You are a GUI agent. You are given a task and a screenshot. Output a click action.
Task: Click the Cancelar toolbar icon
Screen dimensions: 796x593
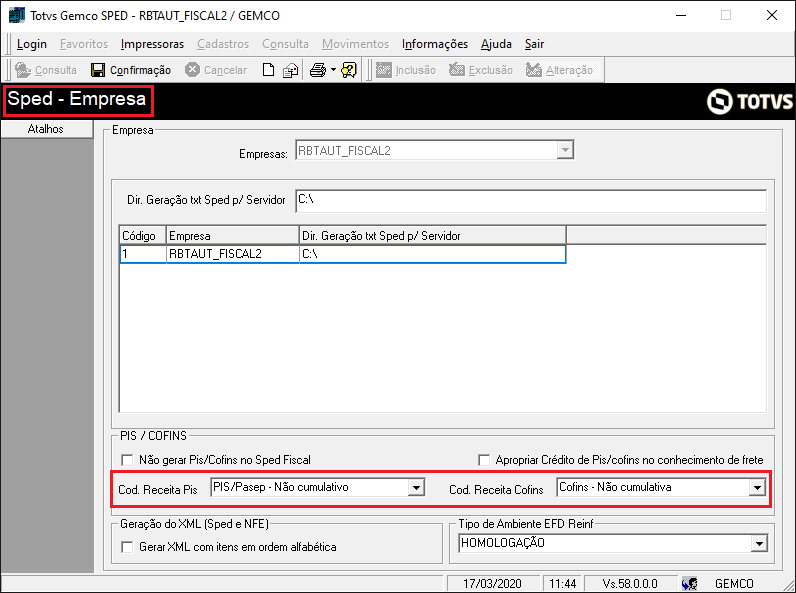[x=192, y=70]
